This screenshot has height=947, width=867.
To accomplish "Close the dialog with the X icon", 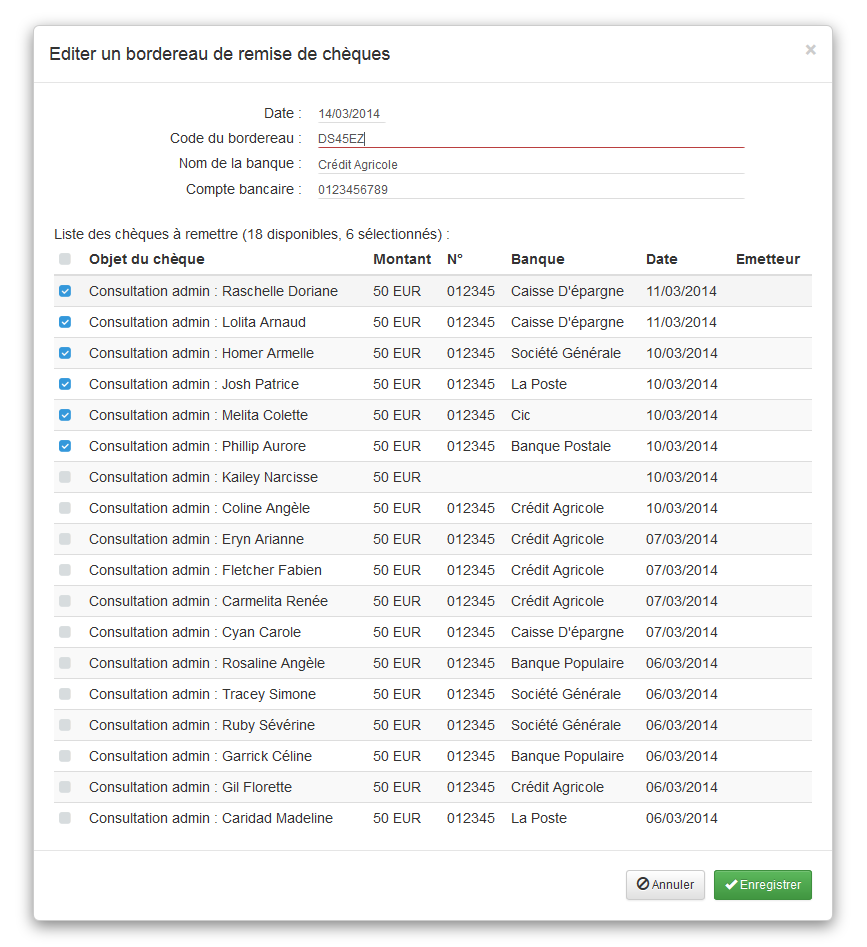I will (x=810, y=50).
